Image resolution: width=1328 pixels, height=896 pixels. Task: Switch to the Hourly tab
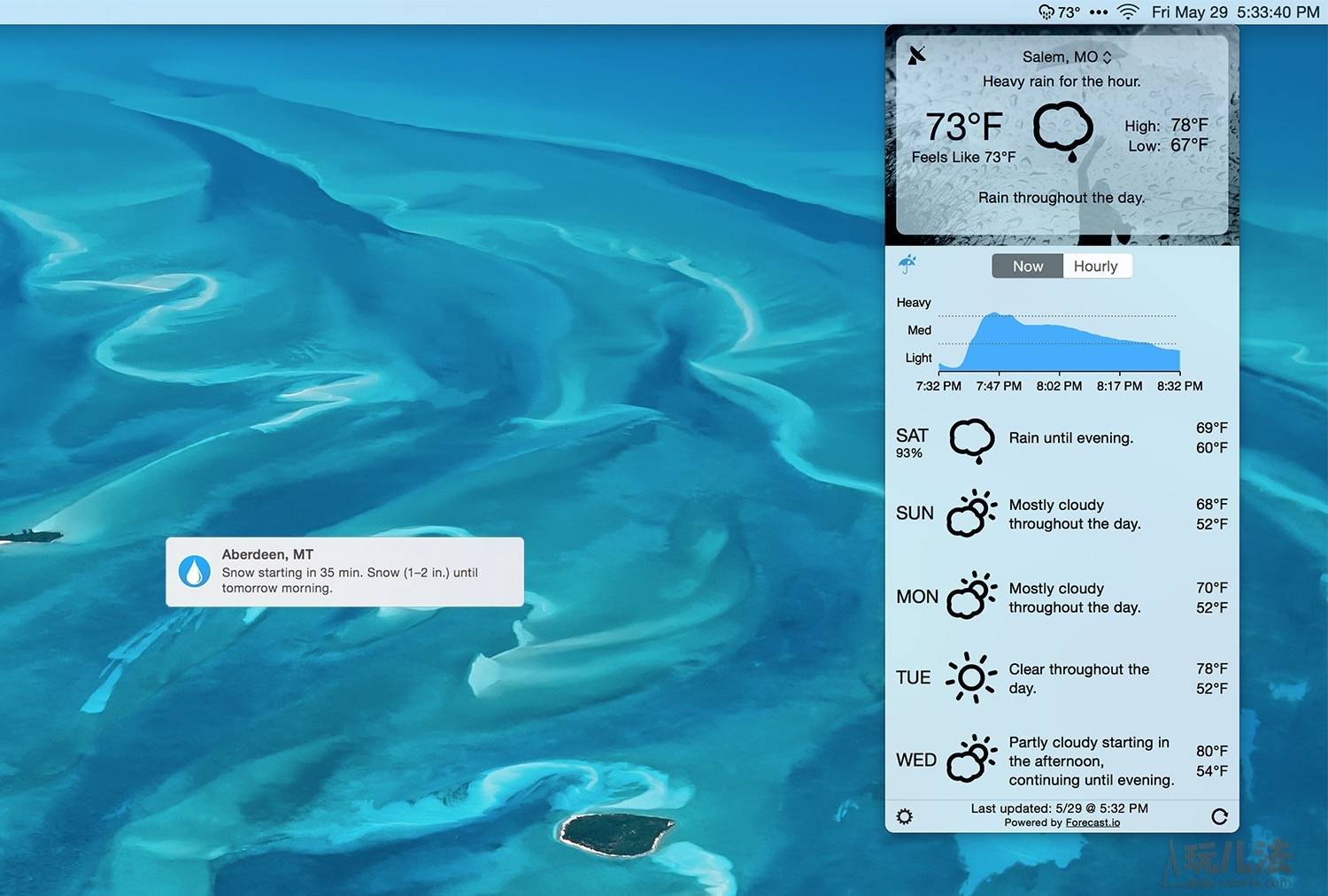(1096, 266)
